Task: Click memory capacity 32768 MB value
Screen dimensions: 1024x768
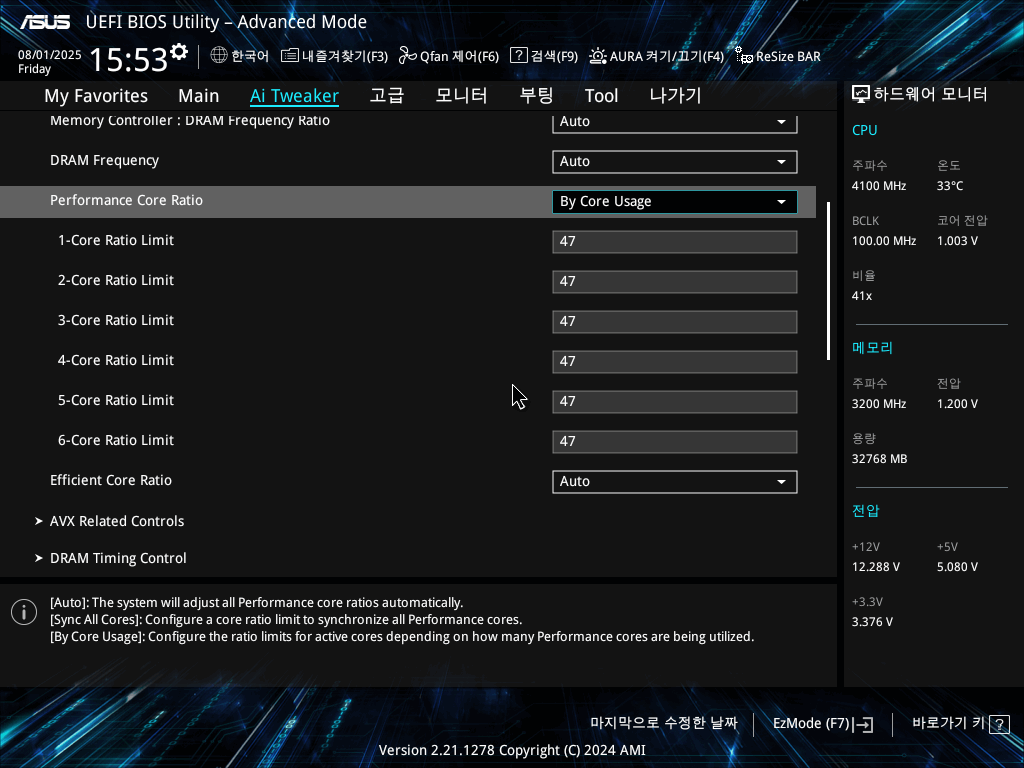Action: (880, 459)
